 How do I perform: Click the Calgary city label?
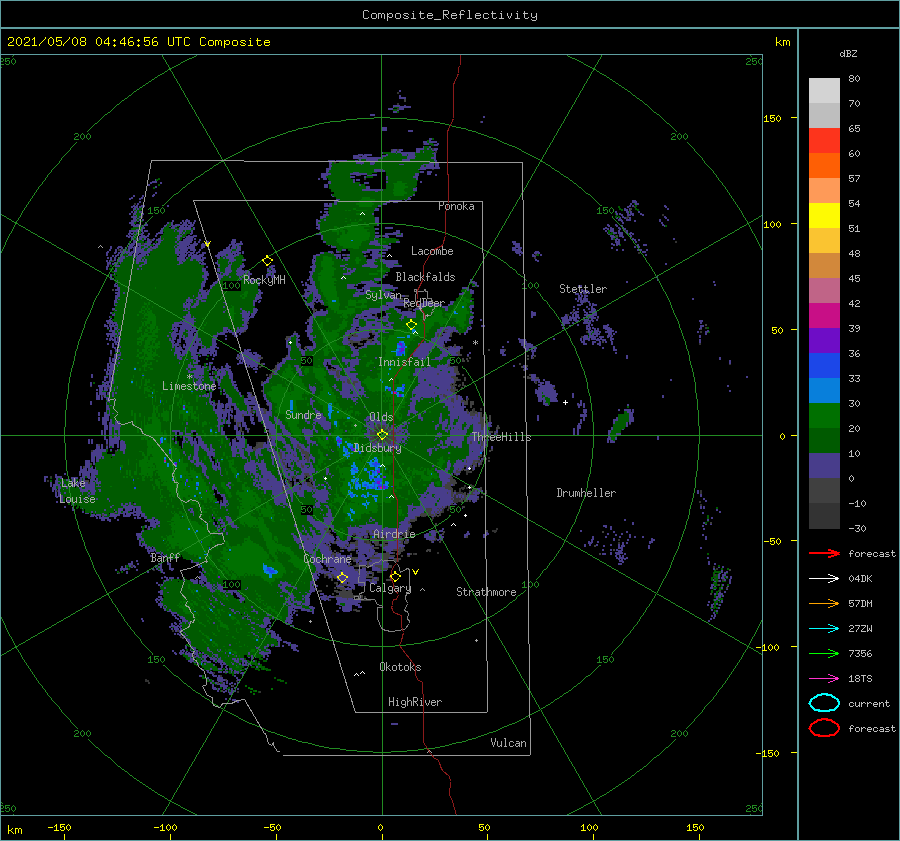pos(390,588)
